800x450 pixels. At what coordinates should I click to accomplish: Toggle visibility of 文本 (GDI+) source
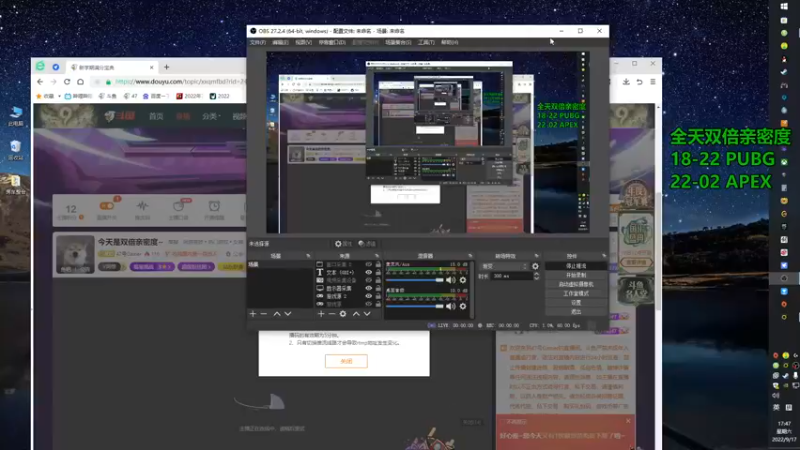click(368, 272)
